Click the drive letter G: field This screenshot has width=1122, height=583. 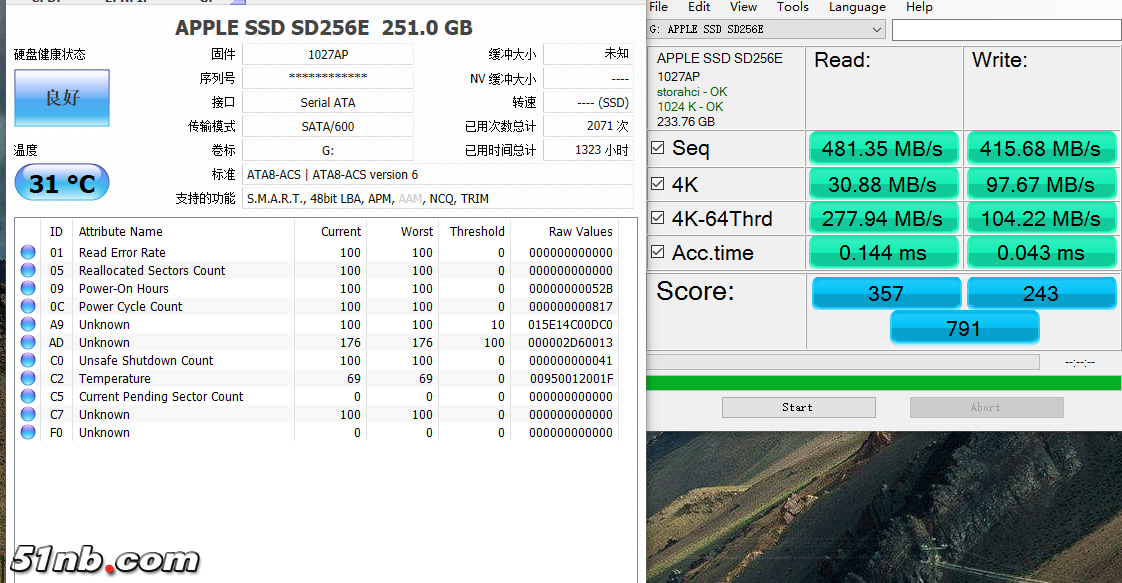tap(328, 150)
